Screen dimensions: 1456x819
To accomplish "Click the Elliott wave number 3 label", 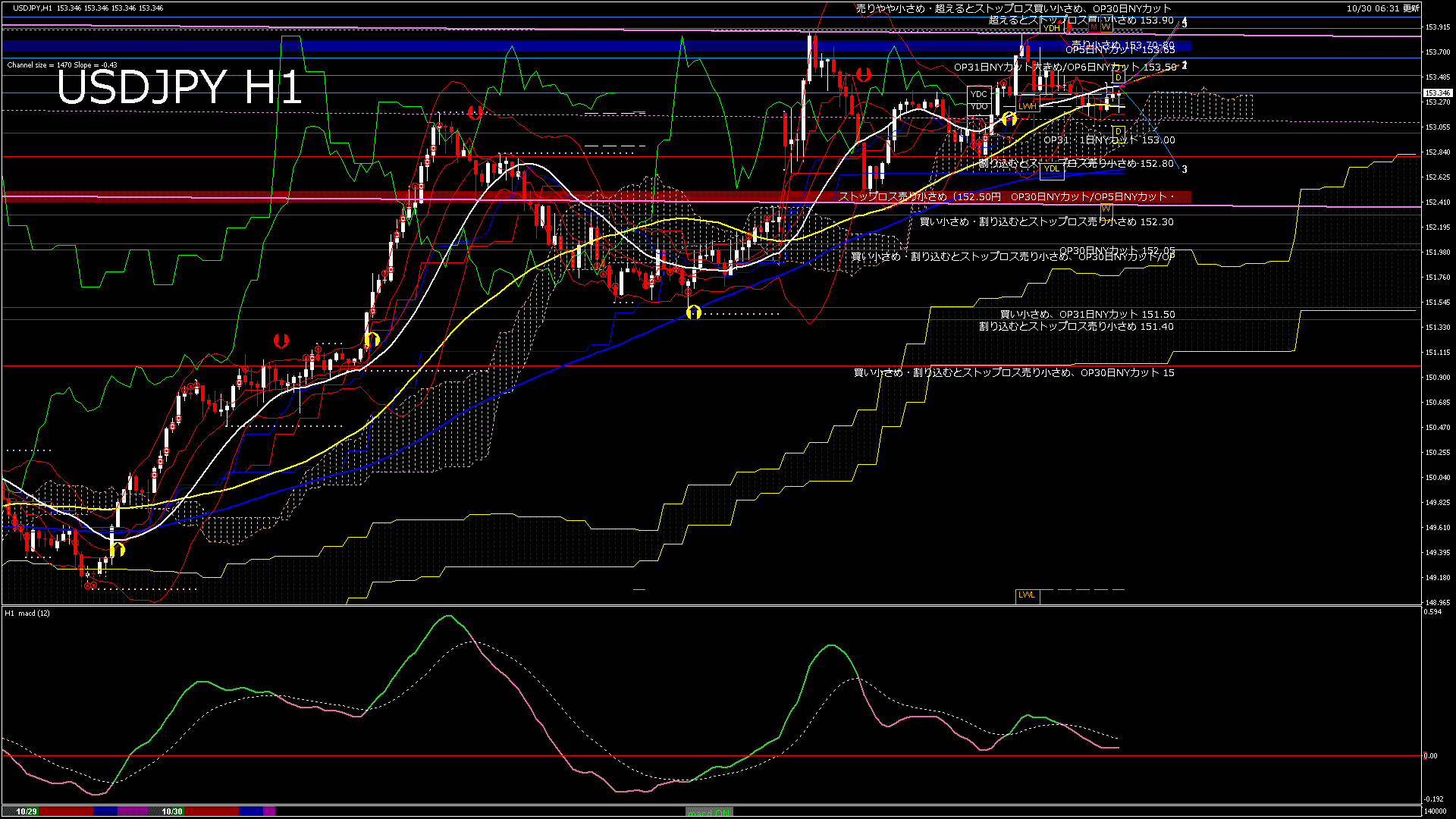I will 1185,170.
